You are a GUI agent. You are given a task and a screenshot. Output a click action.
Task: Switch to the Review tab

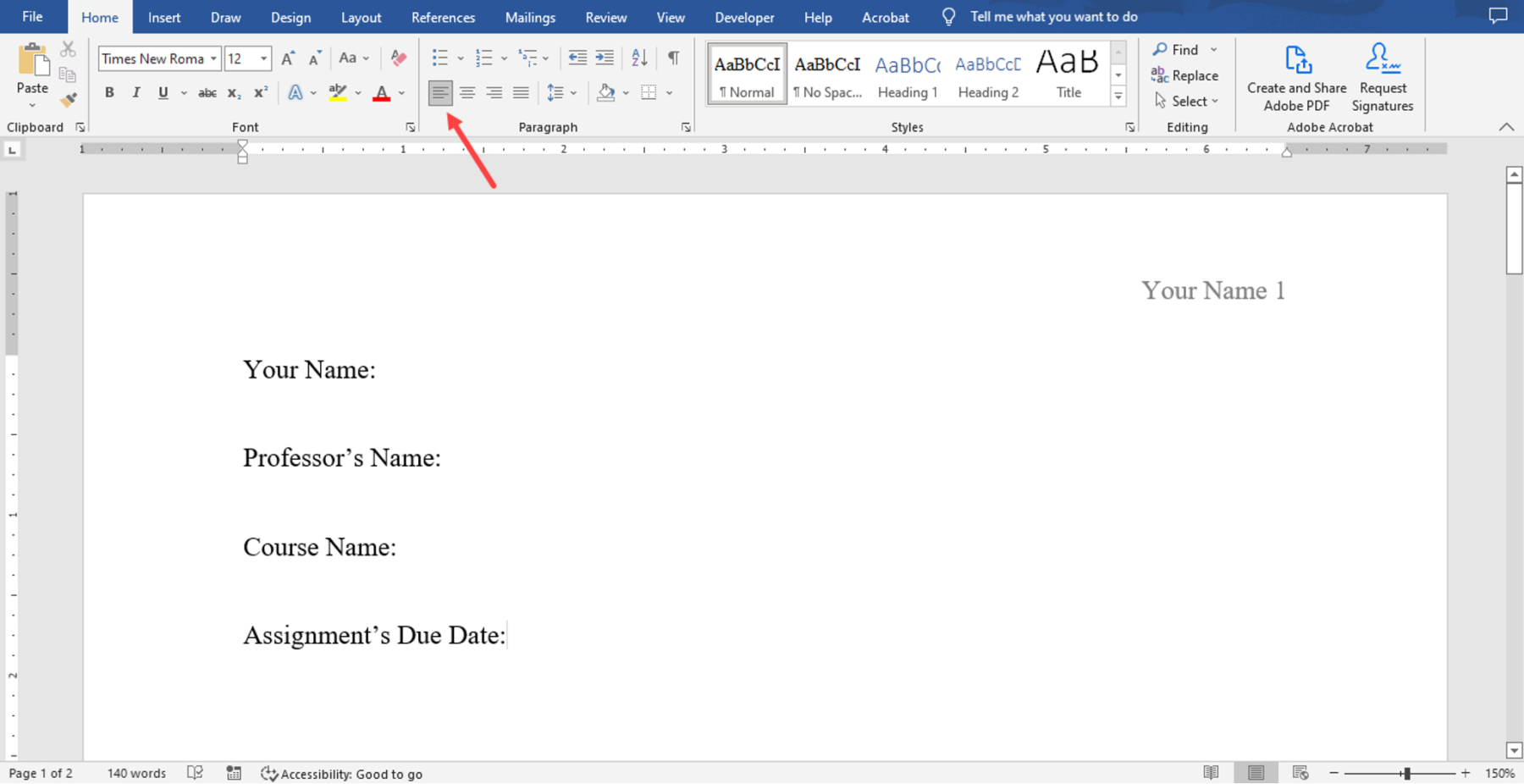[606, 17]
